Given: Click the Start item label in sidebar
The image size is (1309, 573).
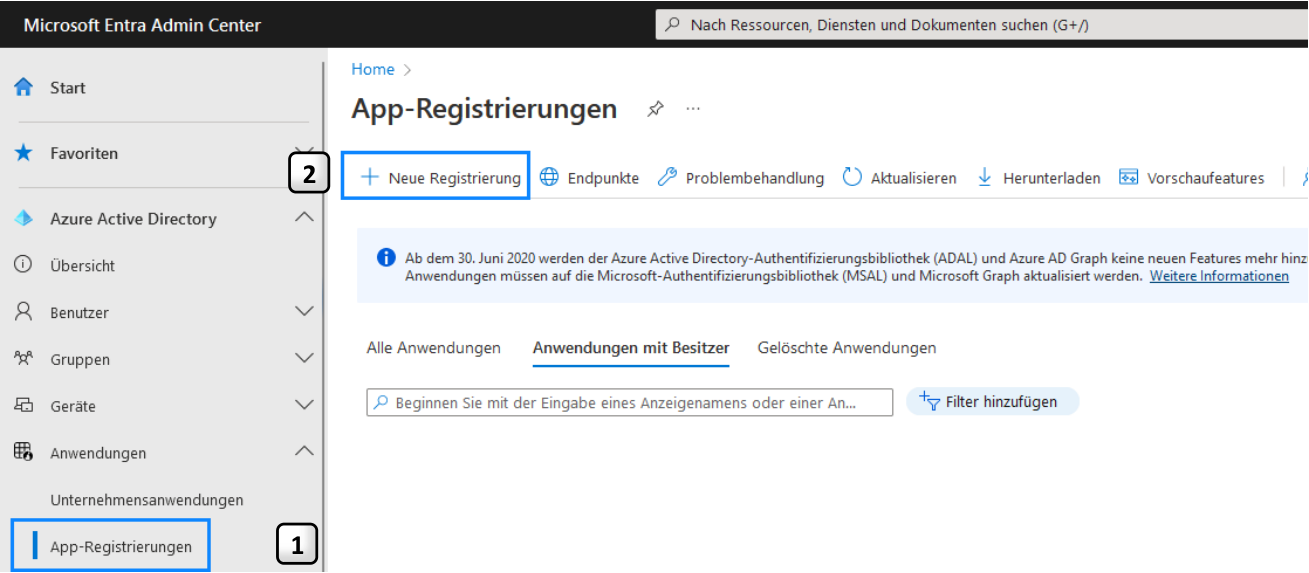Looking at the screenshot, I should coord(68,88).
